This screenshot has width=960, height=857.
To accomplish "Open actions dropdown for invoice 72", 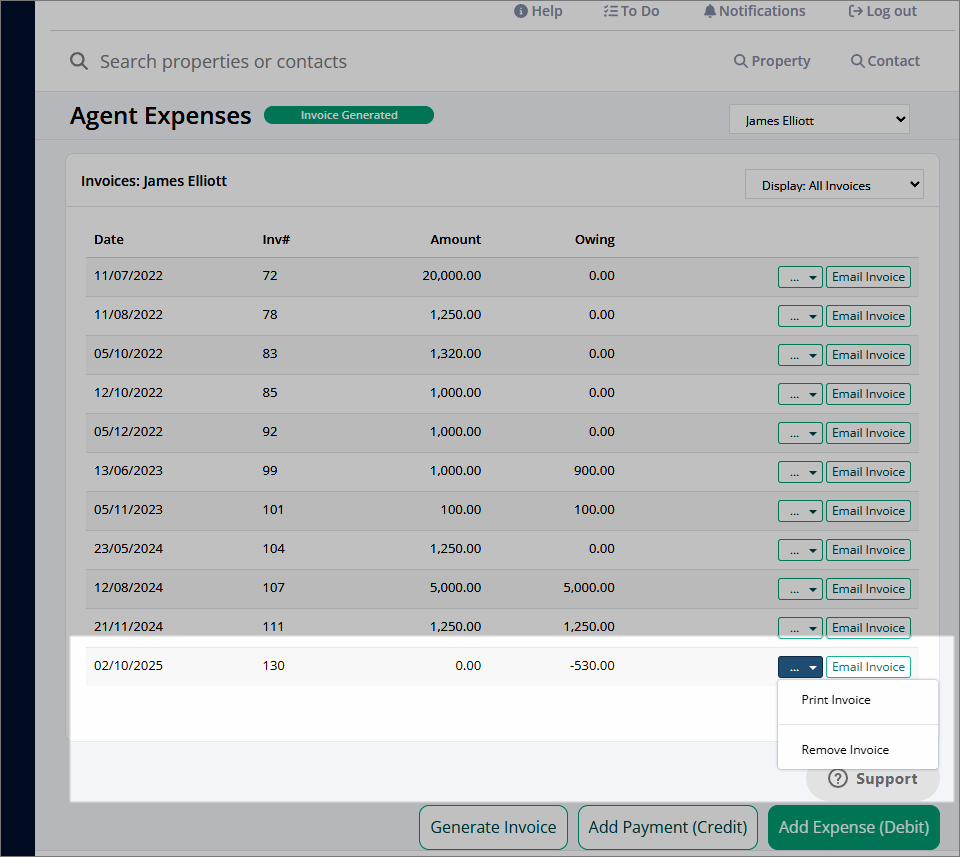I will (800, 277).
